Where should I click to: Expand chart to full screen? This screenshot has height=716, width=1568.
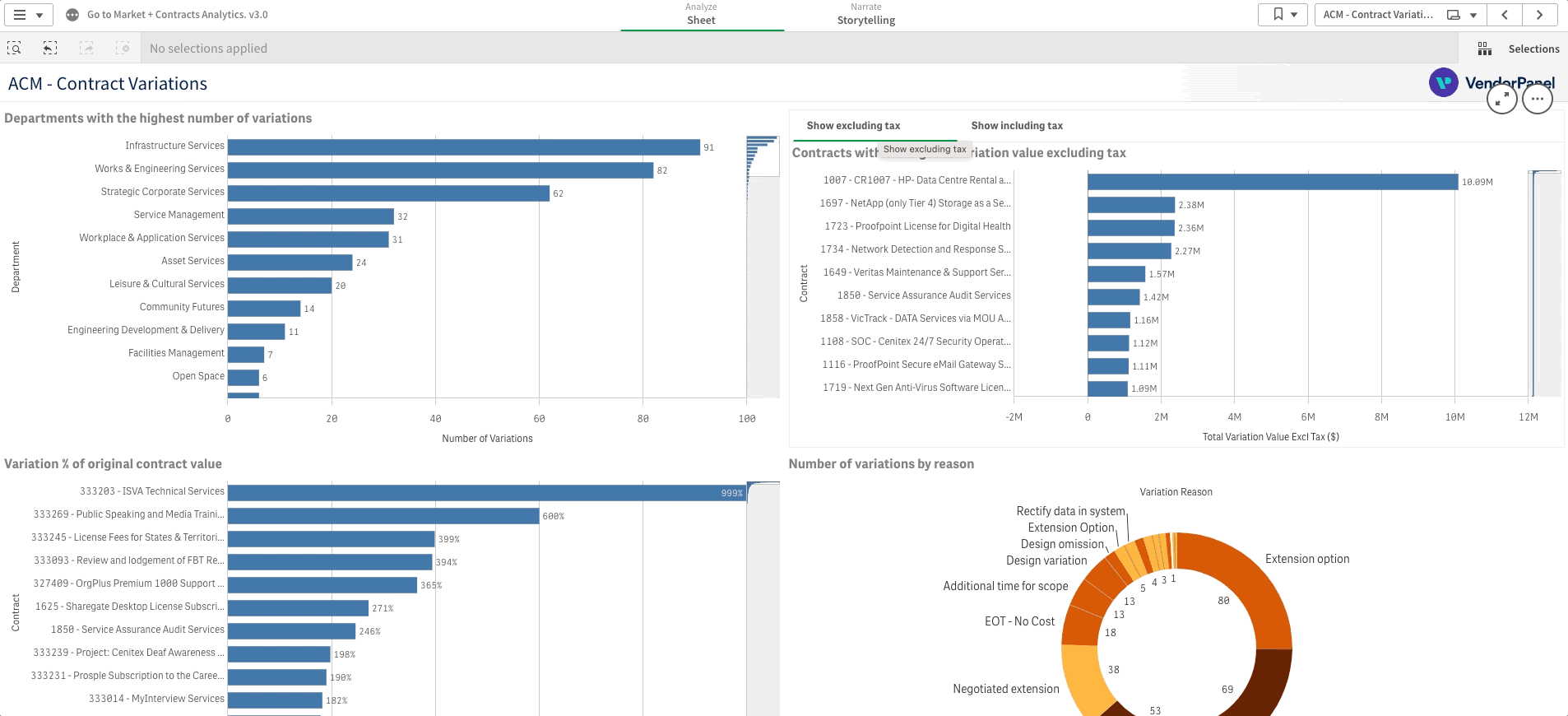click(x=1502, y=99)
